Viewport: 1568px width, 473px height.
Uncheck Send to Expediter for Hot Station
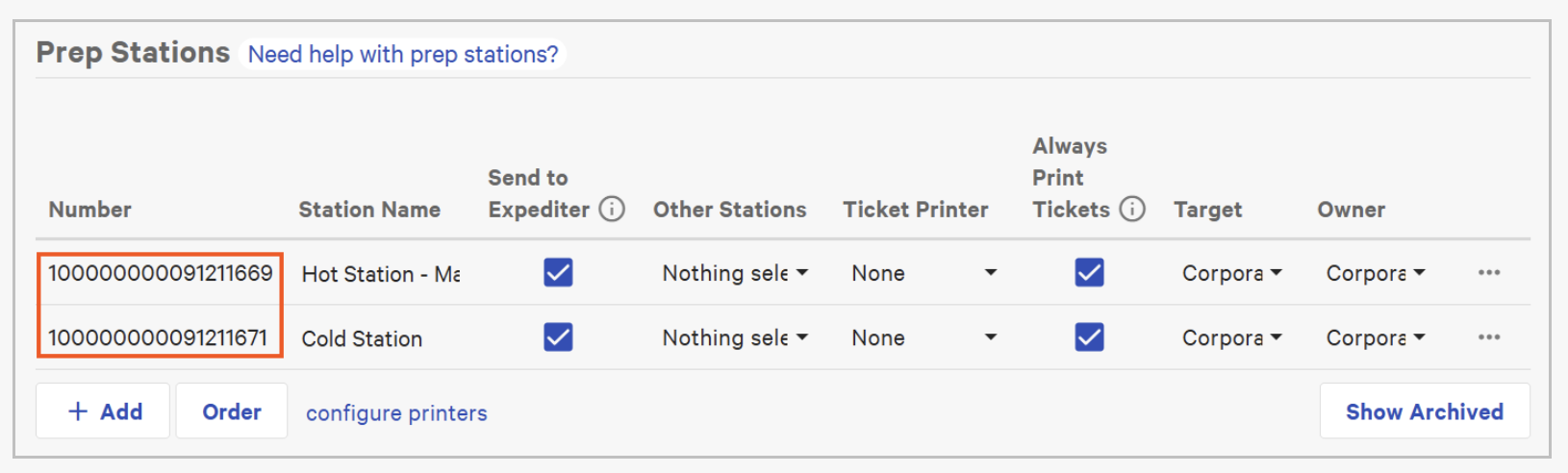(558, 273)
